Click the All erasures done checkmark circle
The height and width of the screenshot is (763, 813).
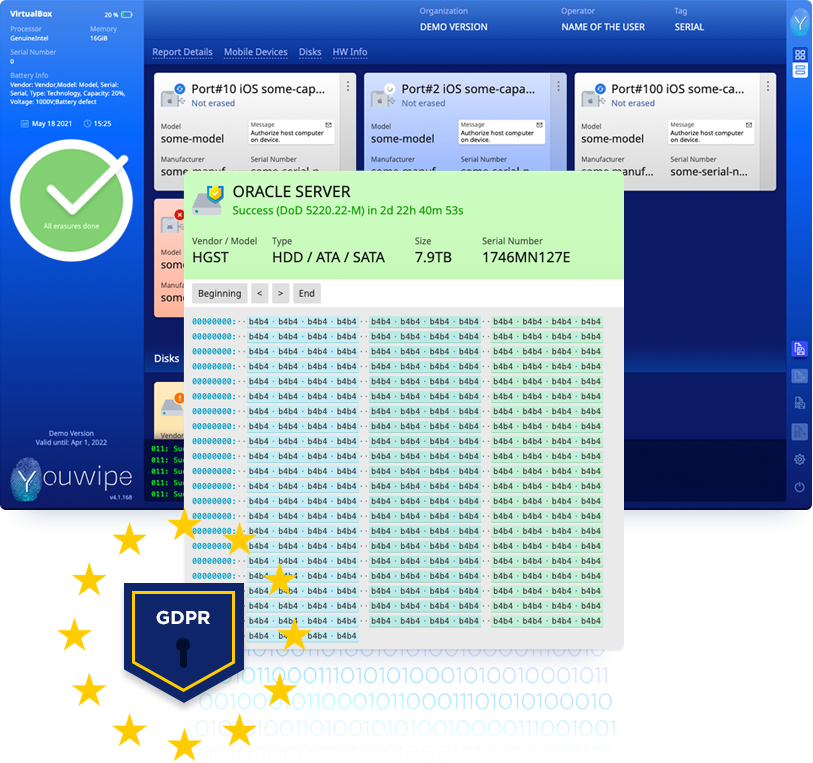tap(72, 200)
